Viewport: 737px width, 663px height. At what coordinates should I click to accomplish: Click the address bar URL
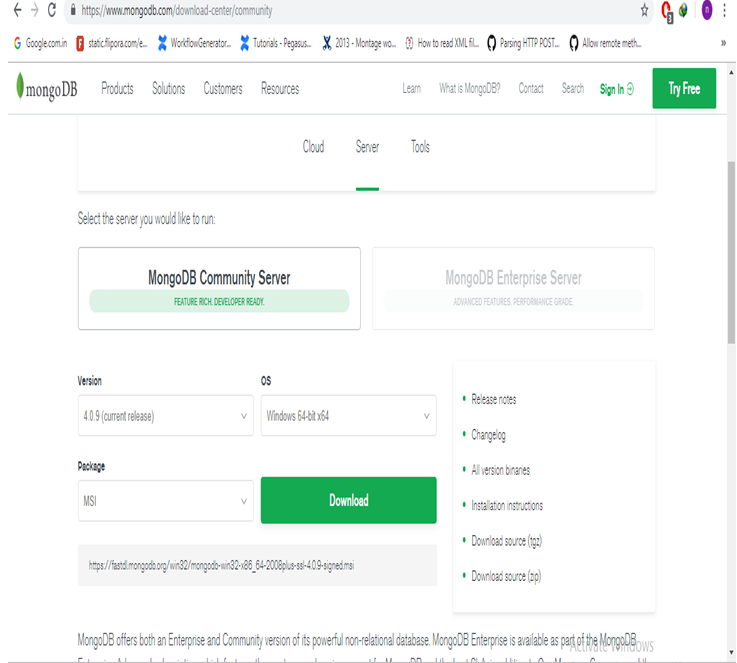(177, 10)
